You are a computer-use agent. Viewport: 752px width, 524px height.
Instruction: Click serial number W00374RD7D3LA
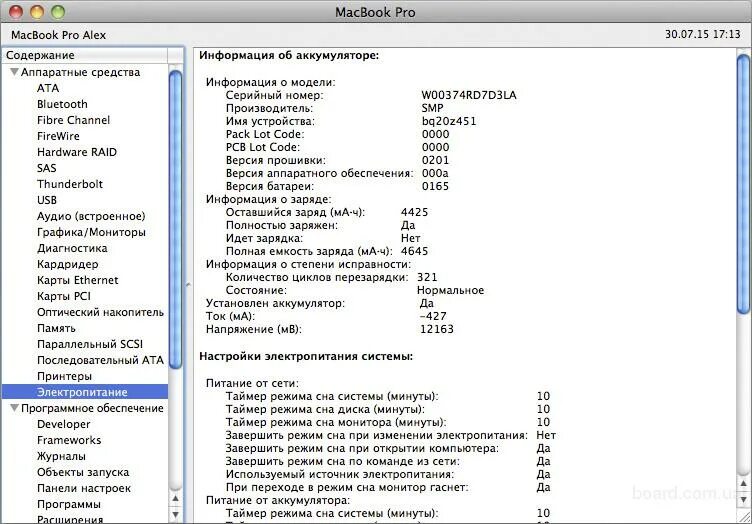point(469,95)
